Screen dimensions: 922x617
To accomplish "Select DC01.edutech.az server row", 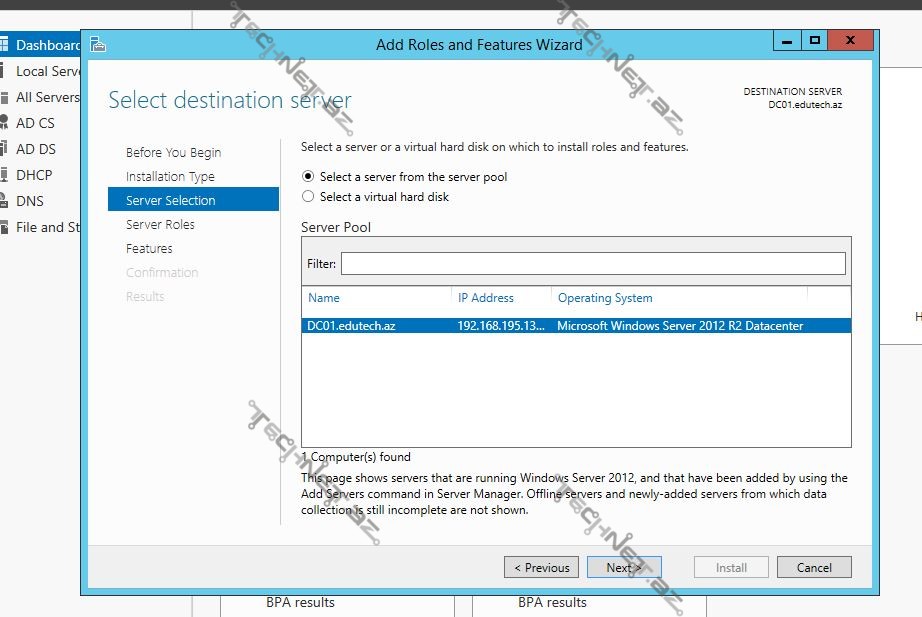I will [x=575, y=326].
